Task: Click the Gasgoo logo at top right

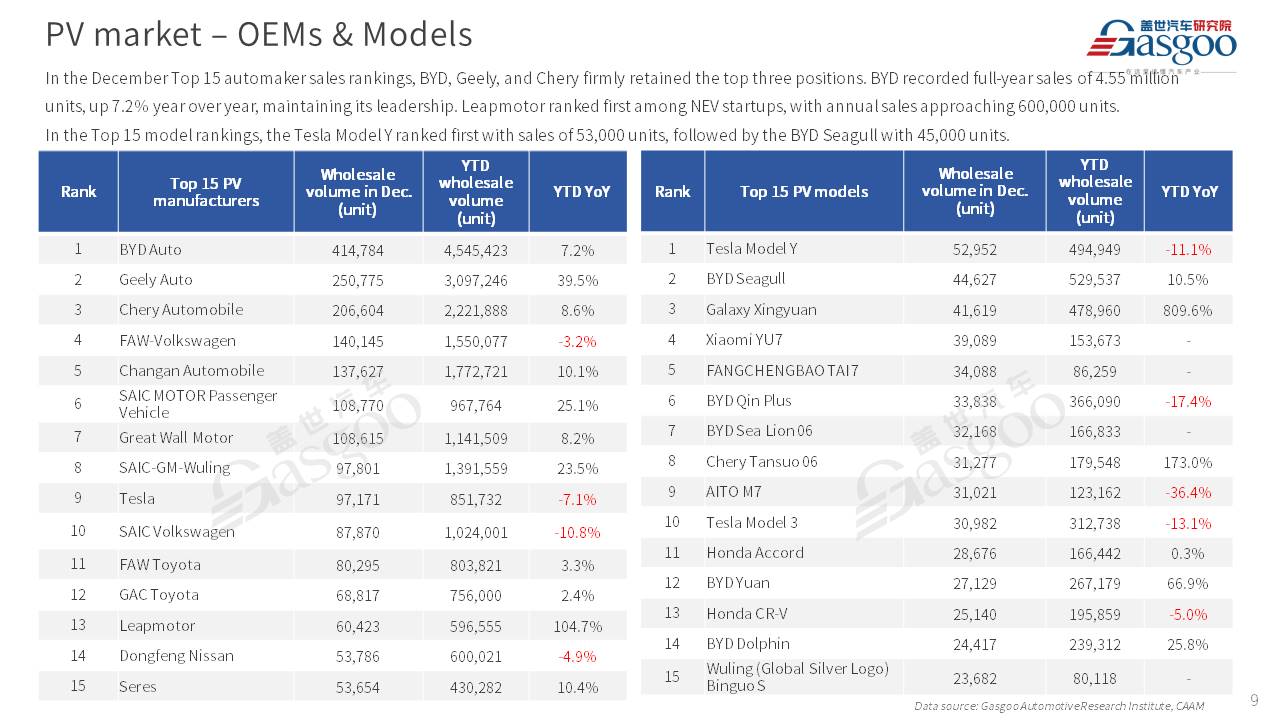Action: click(1161, 43)
